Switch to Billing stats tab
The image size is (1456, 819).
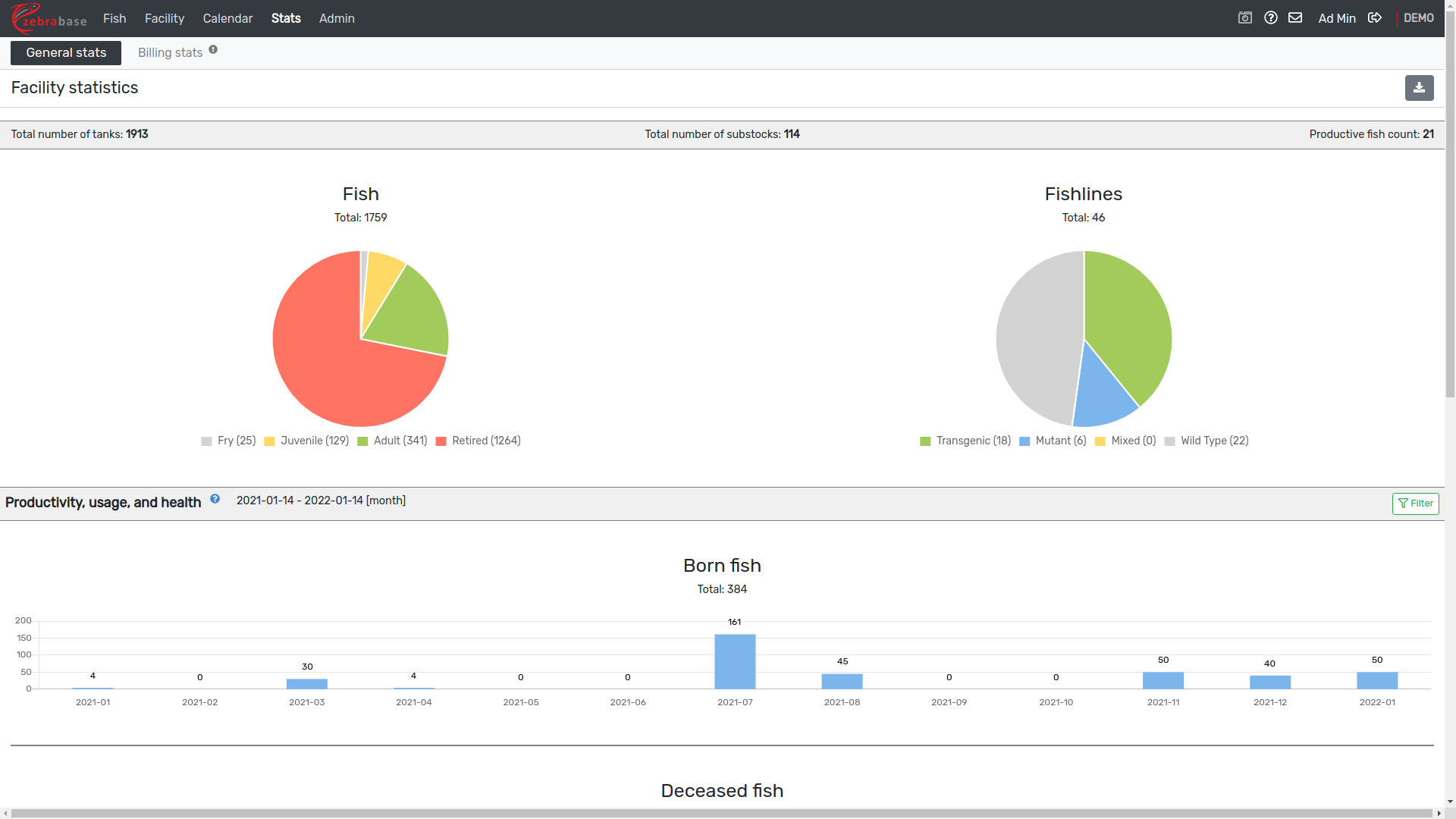coord(170,53)
